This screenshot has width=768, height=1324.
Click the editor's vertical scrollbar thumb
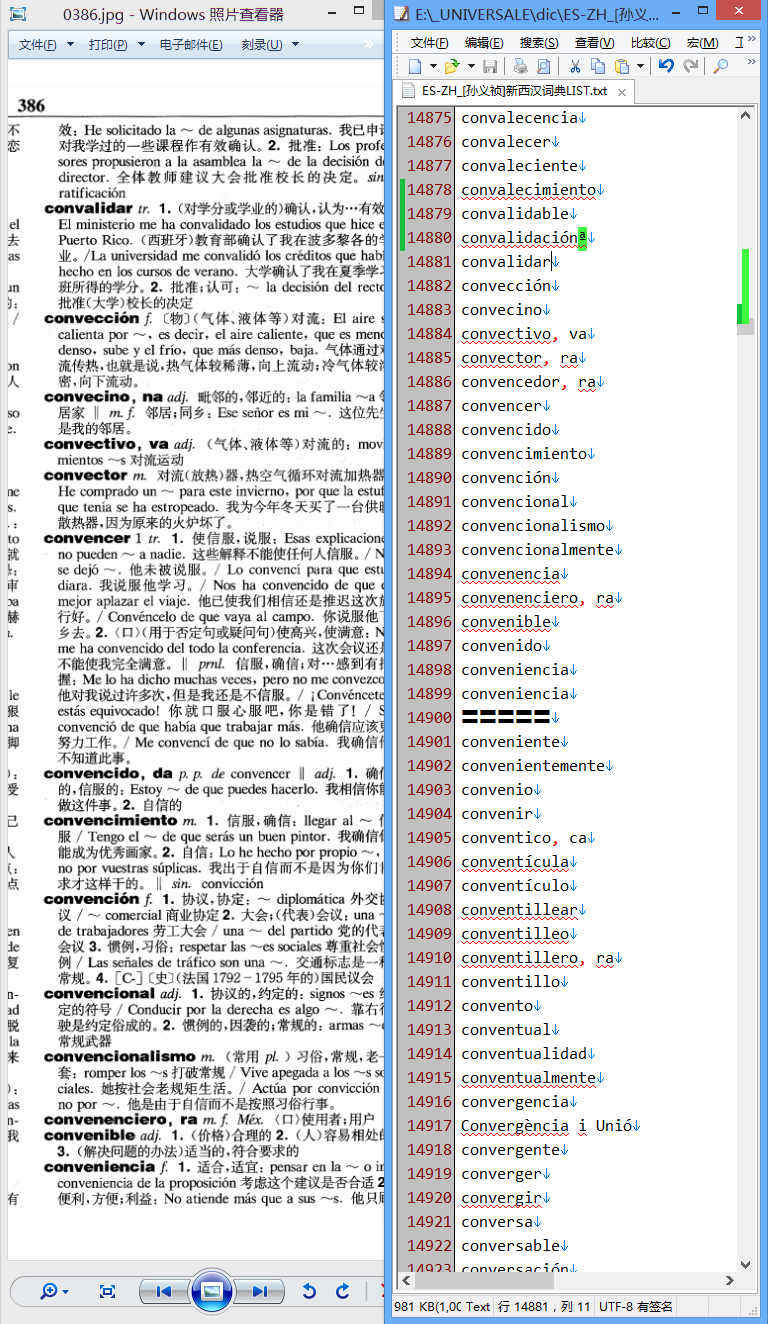pyautogui.click(x=745, y=328)
